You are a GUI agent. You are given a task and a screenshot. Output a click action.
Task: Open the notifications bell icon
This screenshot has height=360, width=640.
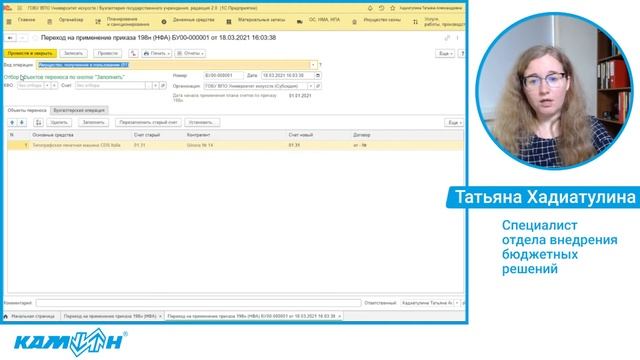[x=370, y=8]
